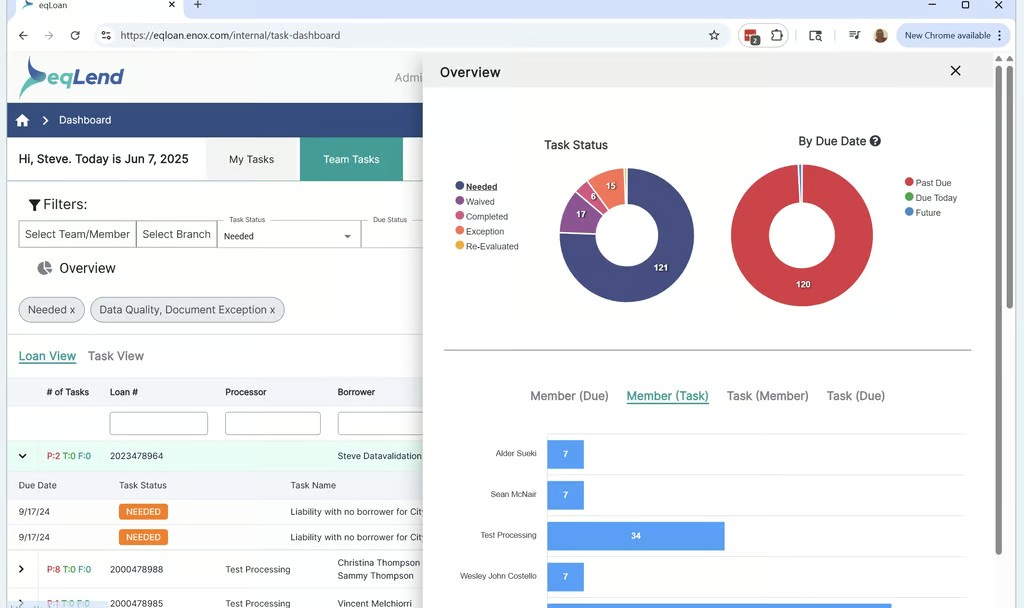Click the browser forward arrow
1024x608 pixels.
(x=49, y=35)
